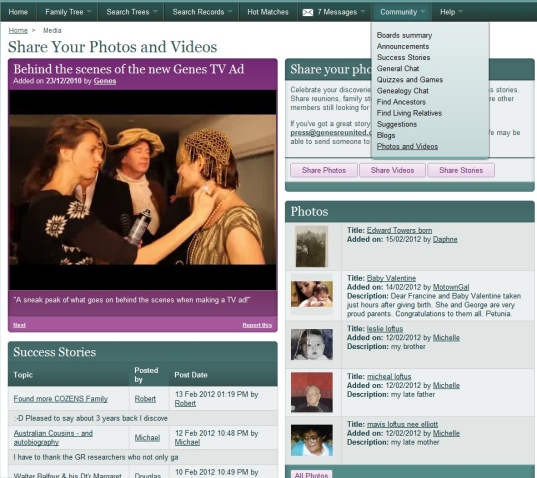Click Michelle link on leslie loftus row

point(446,338)
